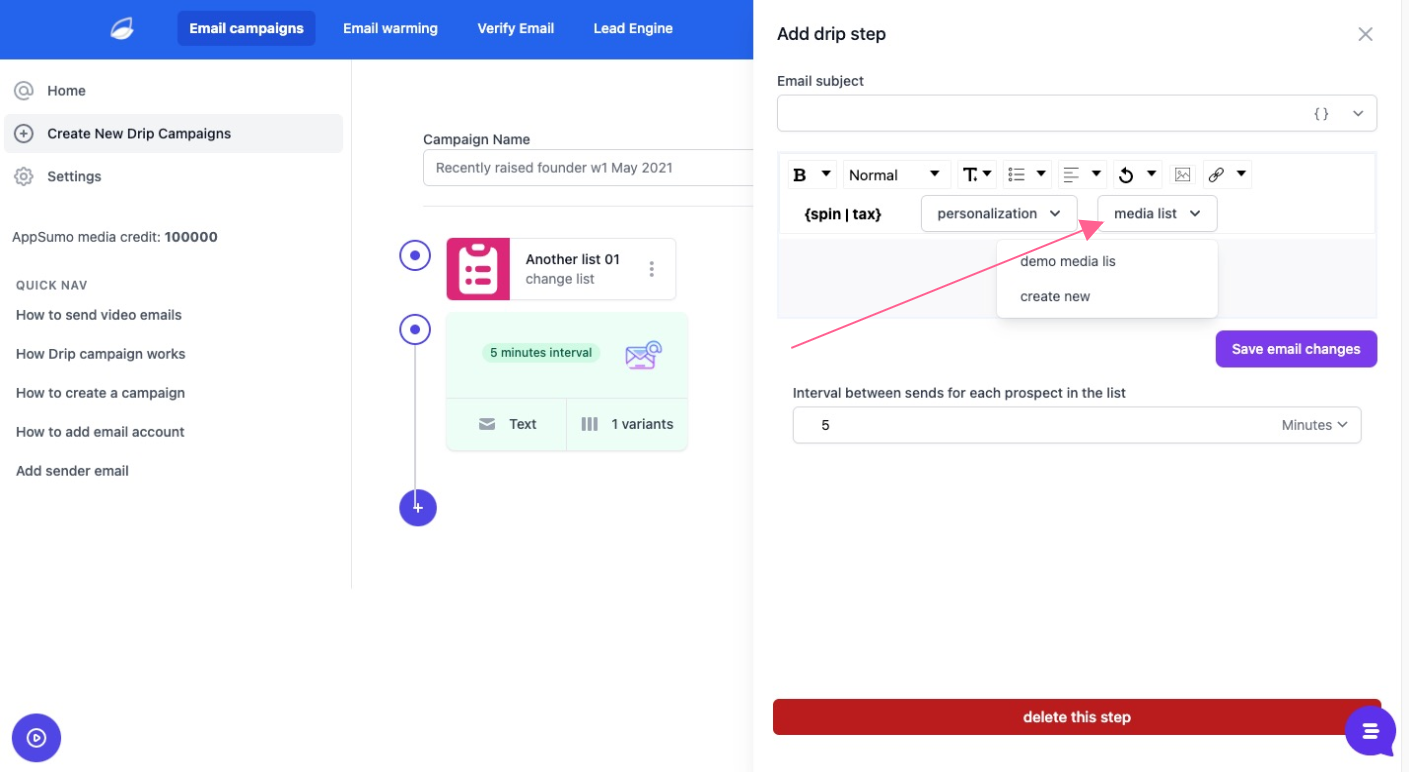Screen dimensions: 1409x772
Task: Click Save email changes button
Action: point(1295,349)
